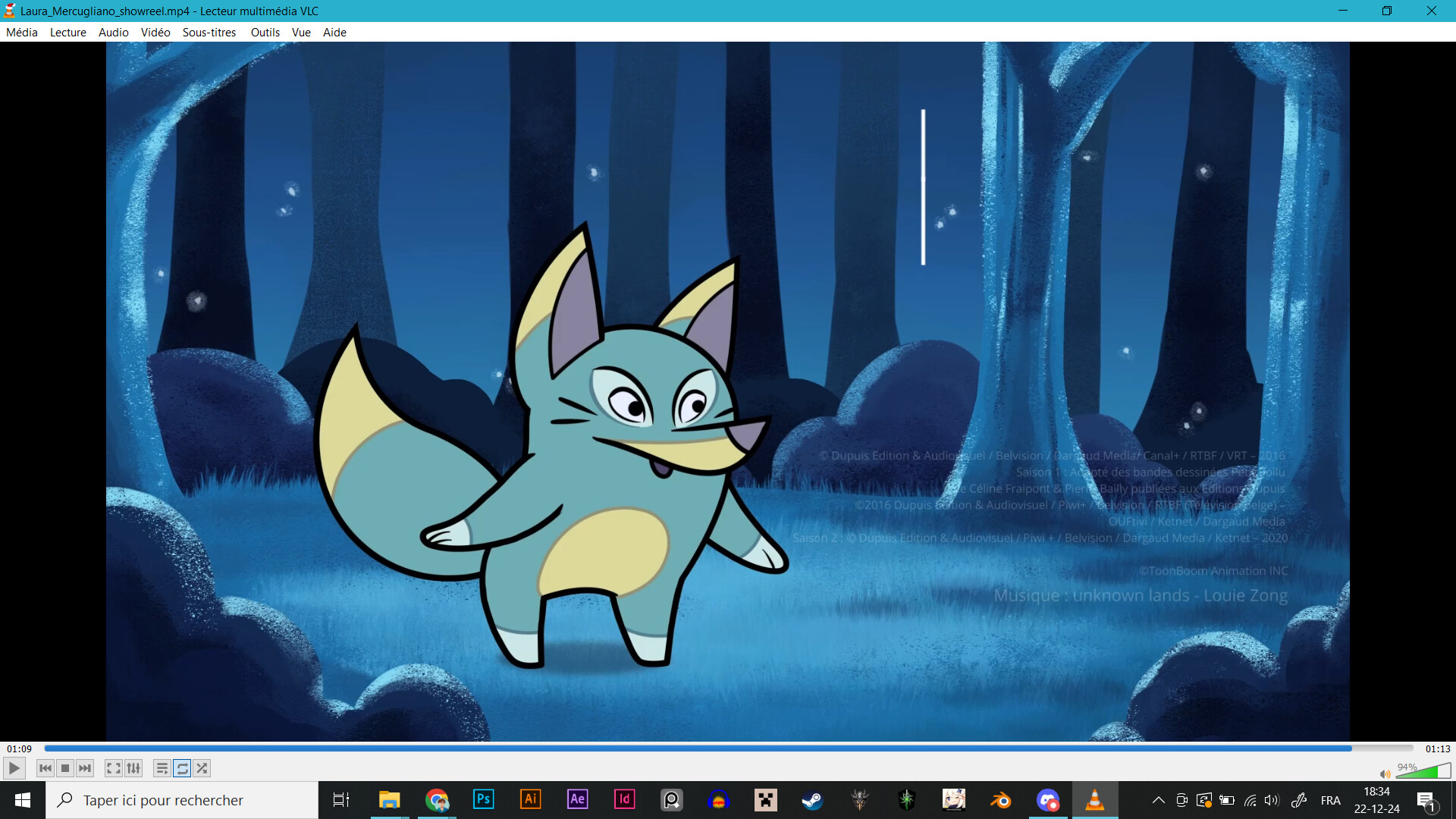Open After Effects from the taskbar
The height and width of the screenshot is (819, 1456).
coord(577,799)
